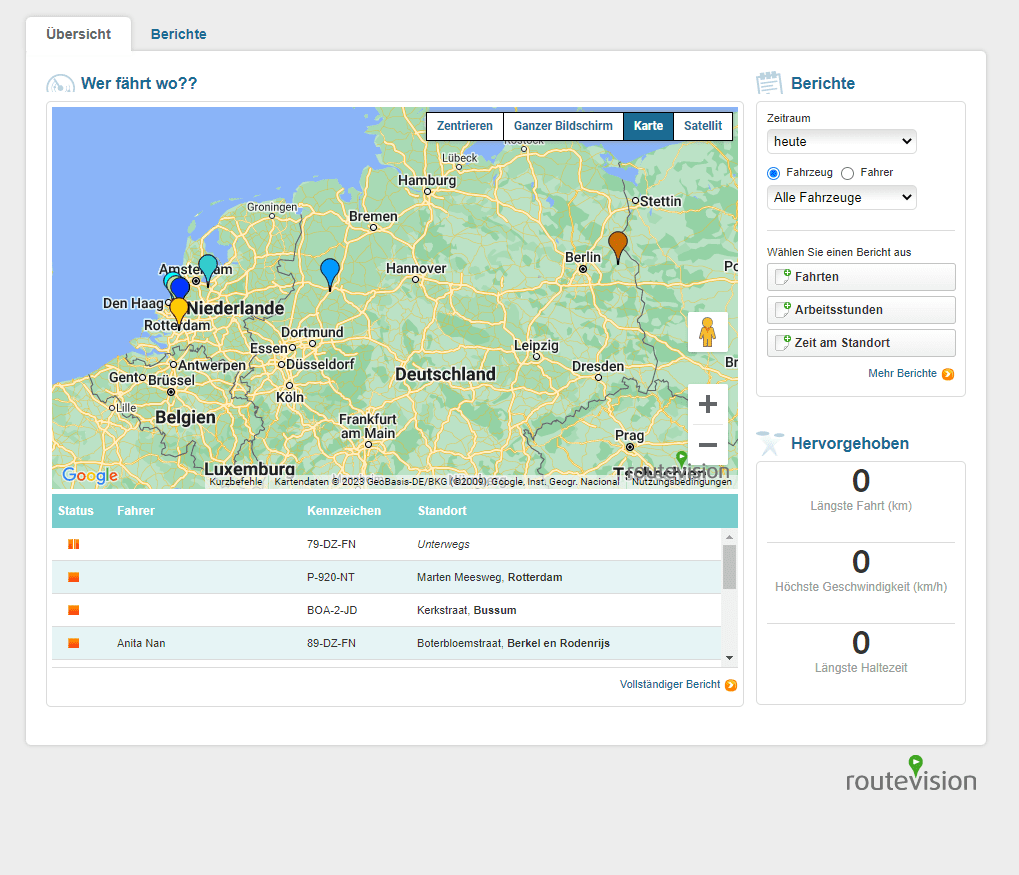
Task: Click the Kennzeichen column header
Action: pos(344,511)
